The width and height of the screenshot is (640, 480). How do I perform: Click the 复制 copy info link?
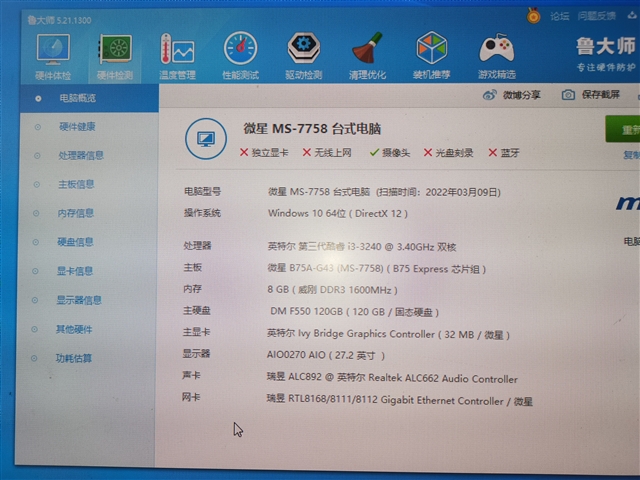pyautogui.click(x=631, y=155)
